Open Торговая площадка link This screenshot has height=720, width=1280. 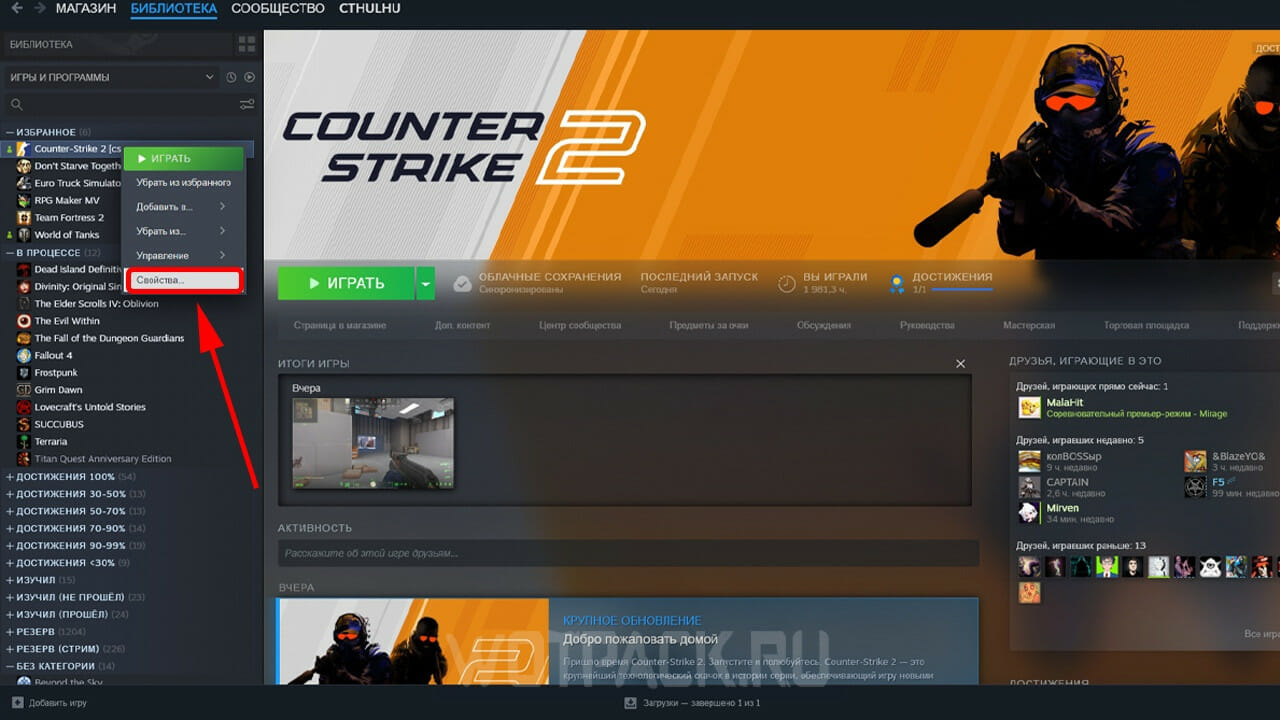coord(1146,325)
